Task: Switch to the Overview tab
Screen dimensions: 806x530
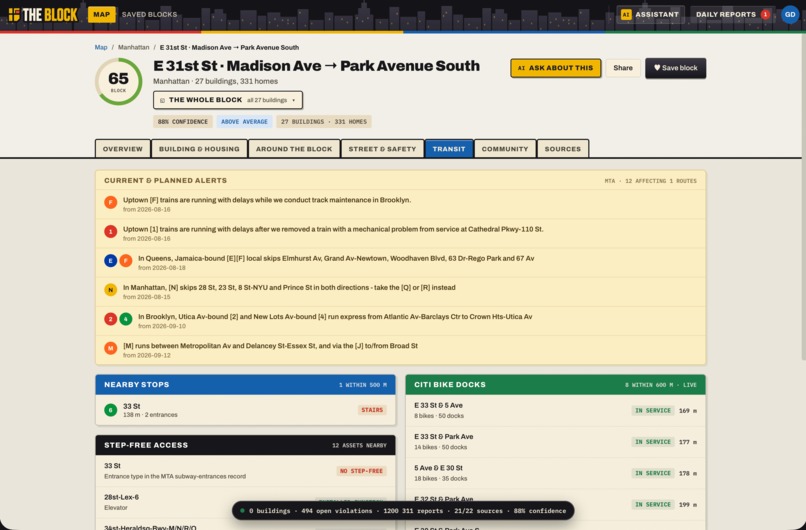Action: click(122, 149)
